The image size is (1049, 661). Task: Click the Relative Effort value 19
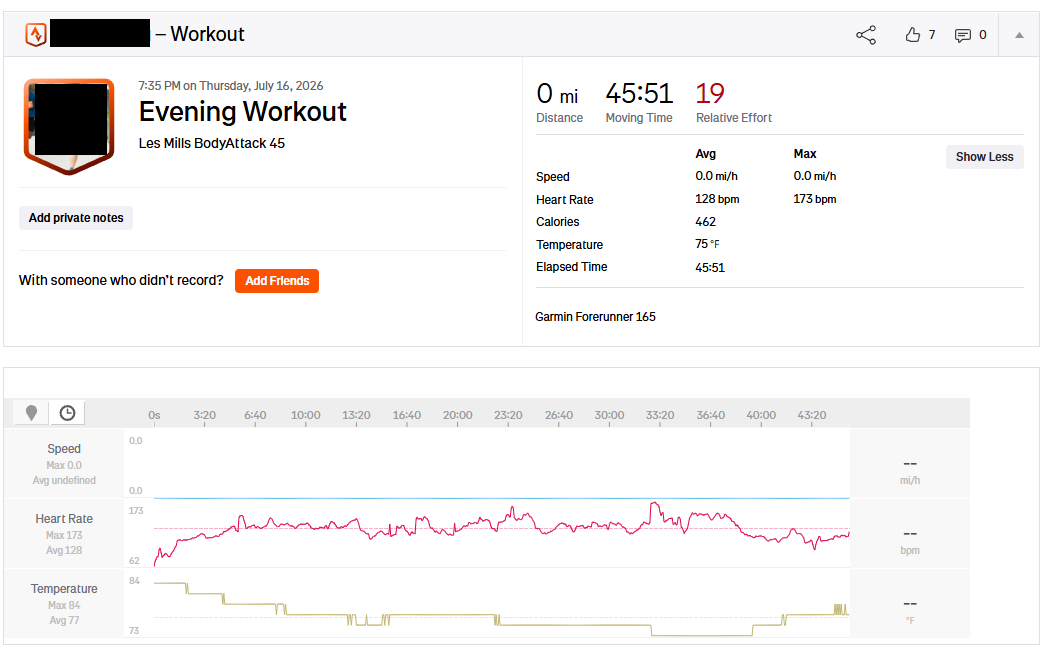710,94
